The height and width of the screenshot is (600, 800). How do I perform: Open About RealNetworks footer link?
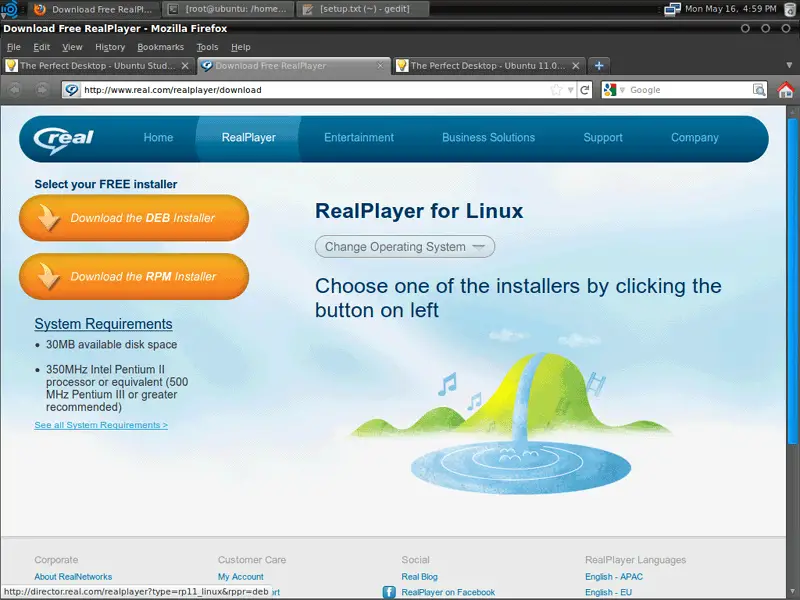tap(73, 577)
